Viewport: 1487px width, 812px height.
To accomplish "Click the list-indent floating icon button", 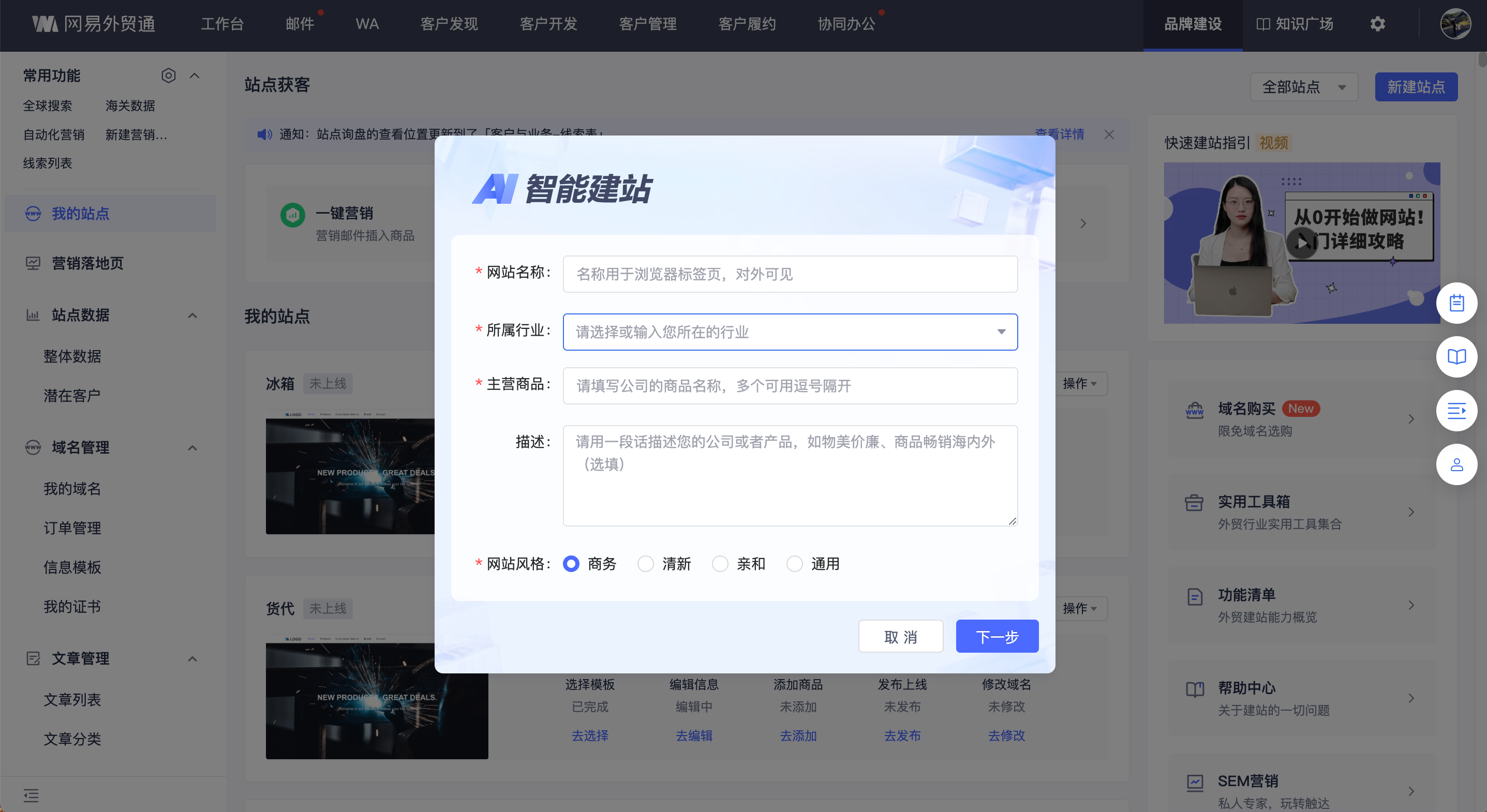I will [1456, 411].
